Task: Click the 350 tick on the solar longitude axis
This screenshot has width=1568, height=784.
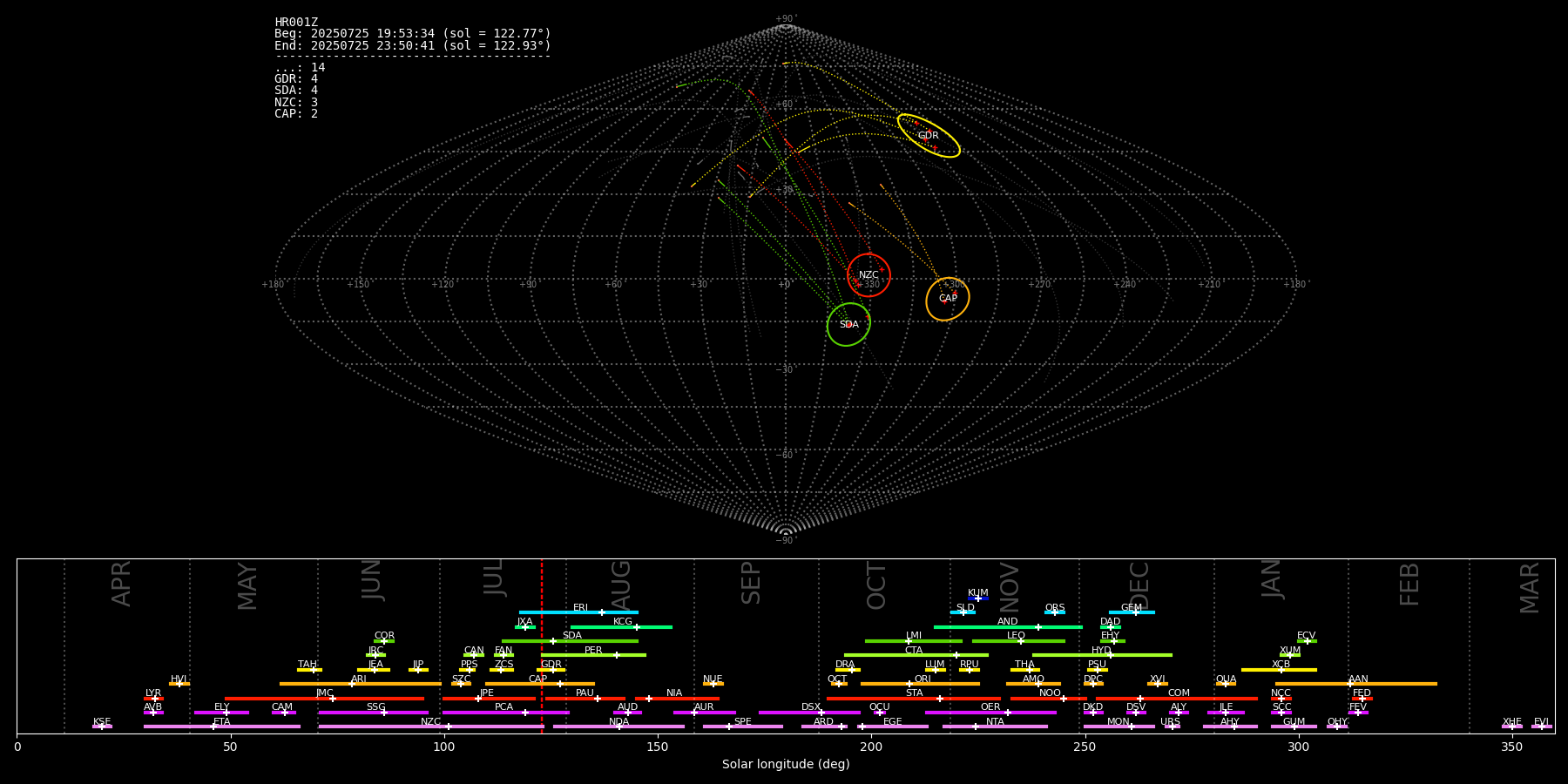Action: click(1512, 747)
